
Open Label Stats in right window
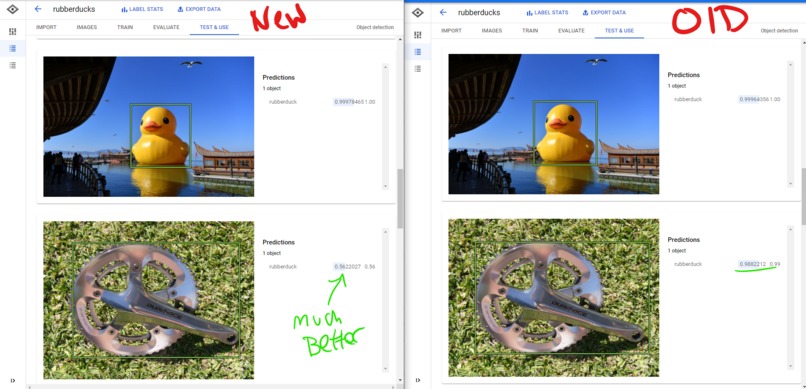(547, 12)
